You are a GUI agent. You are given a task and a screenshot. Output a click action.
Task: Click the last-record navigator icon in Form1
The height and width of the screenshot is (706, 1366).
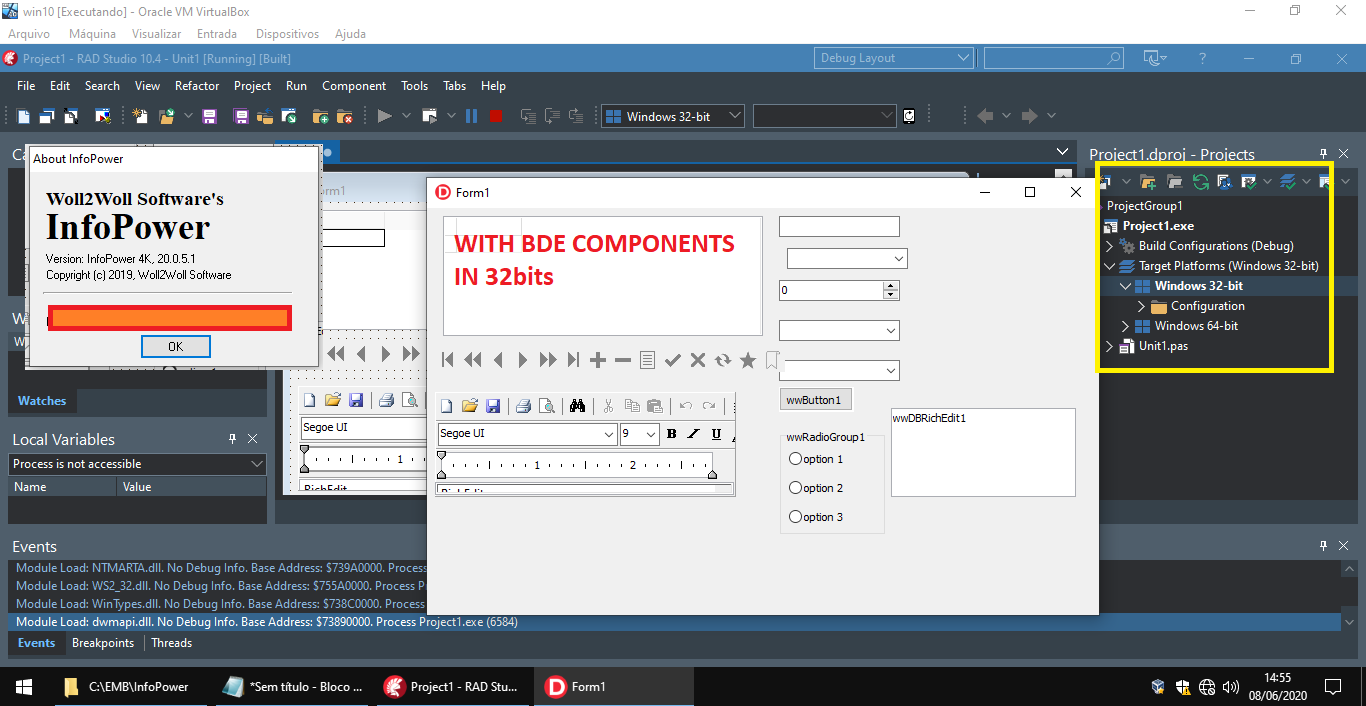573,360
